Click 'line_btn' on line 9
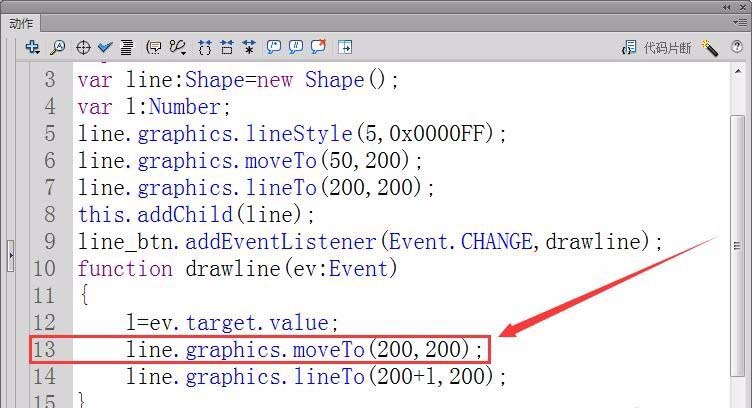 click(x=125, y=242)
